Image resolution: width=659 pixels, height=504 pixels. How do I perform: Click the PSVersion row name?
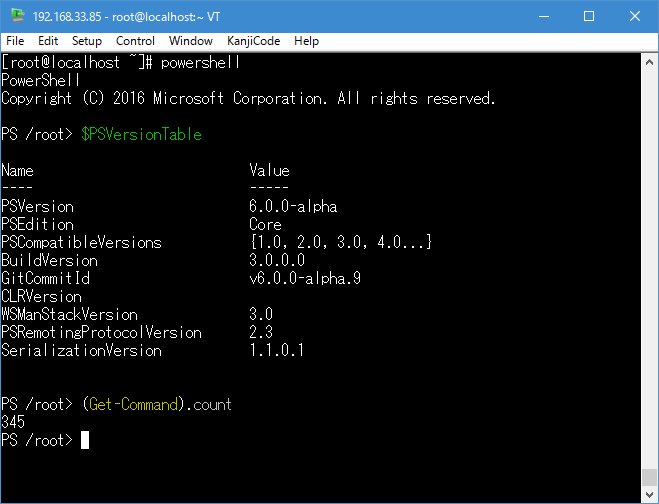[37, 206]
